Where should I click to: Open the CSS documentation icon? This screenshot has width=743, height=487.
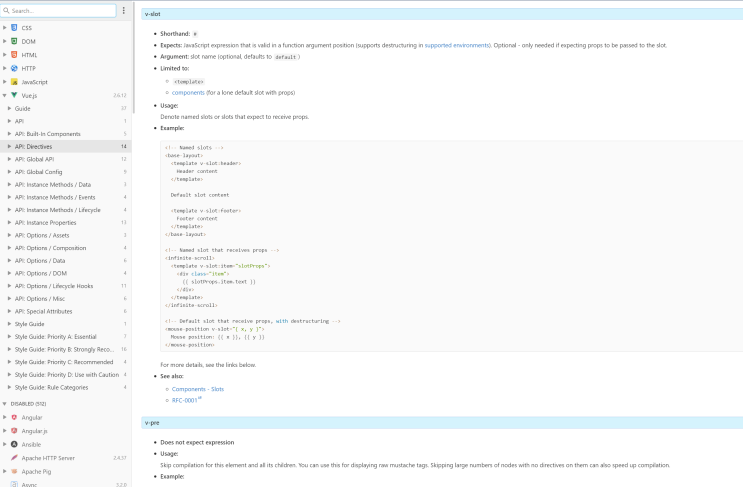click(x=14, y=28)
